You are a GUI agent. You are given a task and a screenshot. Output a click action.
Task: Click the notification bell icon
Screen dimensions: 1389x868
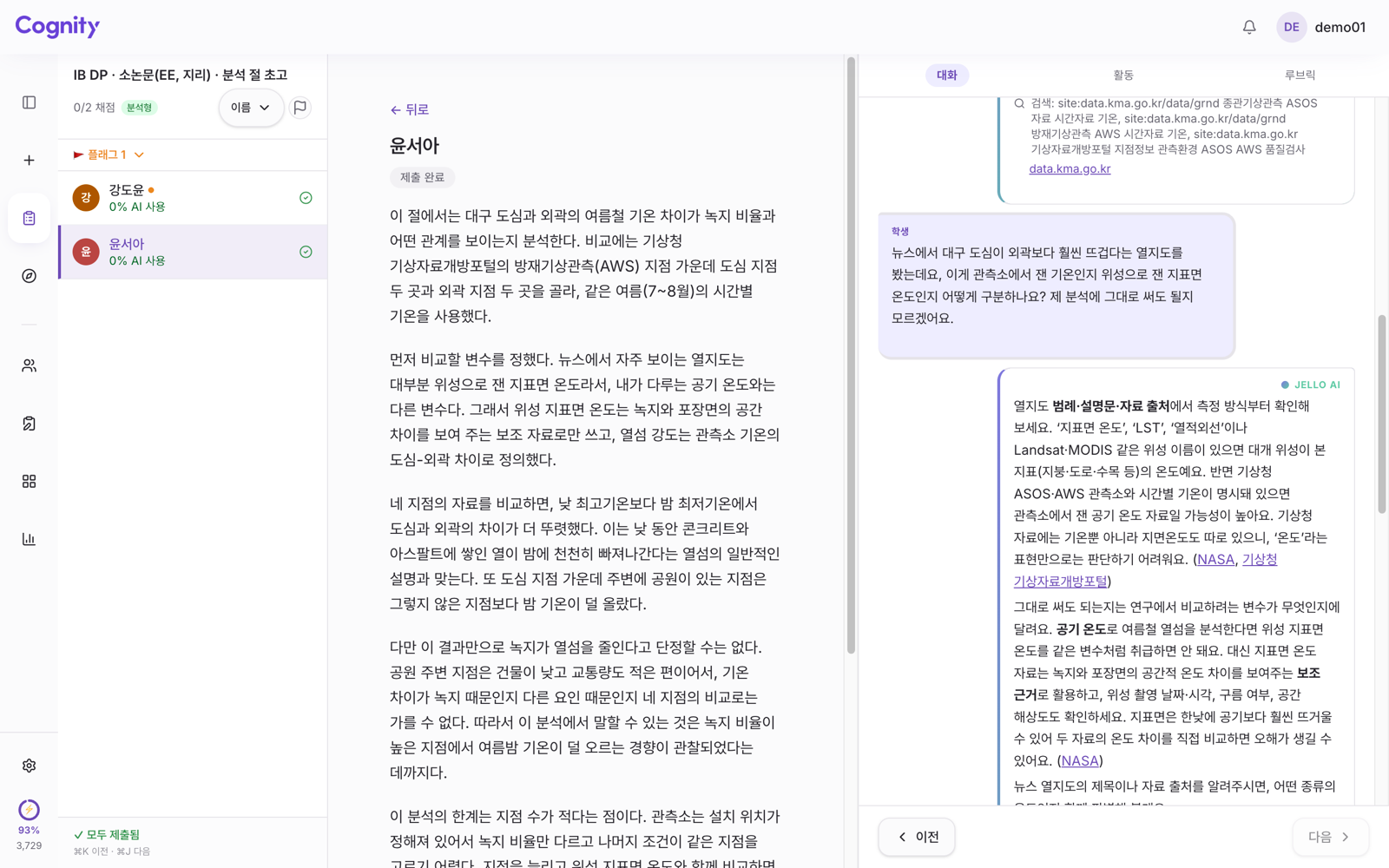pyautogui.click(x=1249, y=27)
